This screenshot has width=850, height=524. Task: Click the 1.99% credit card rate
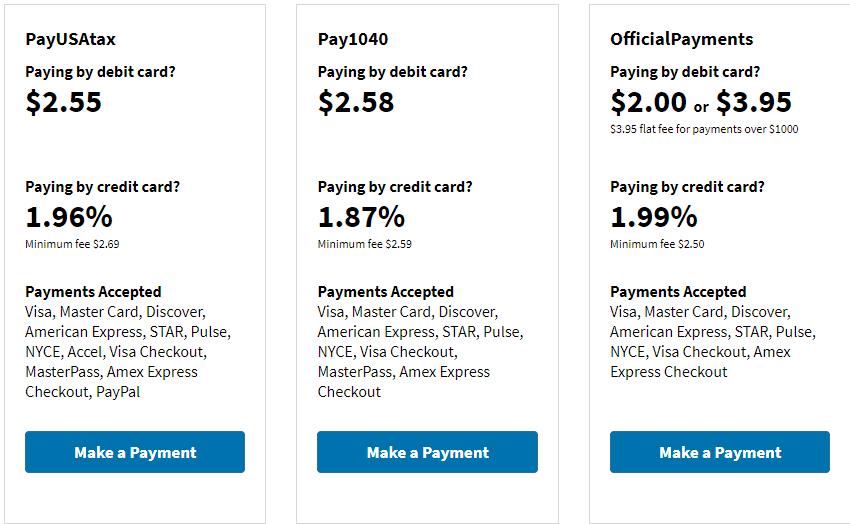[x=654, y=217]
